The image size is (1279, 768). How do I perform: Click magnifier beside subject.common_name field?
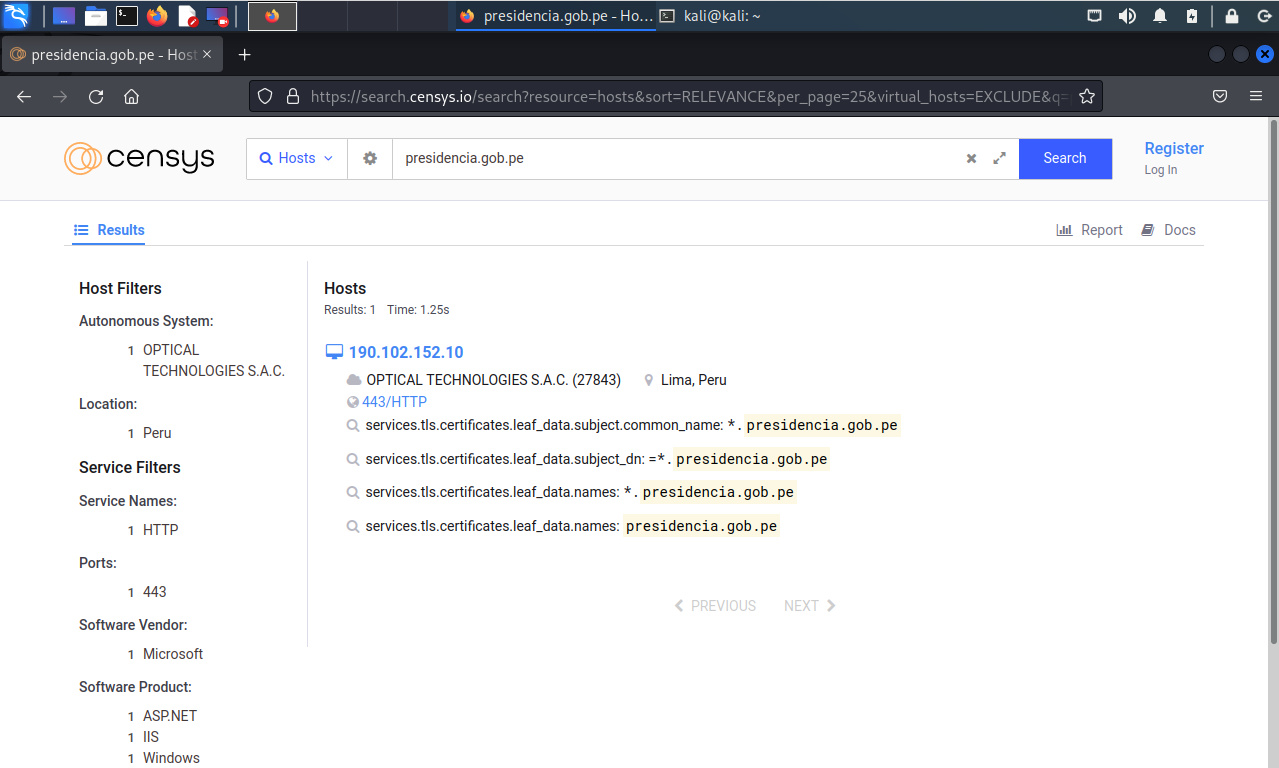tap(352, 426)
